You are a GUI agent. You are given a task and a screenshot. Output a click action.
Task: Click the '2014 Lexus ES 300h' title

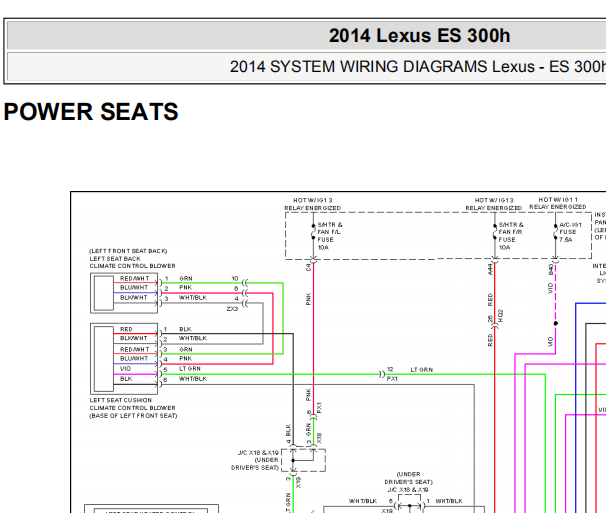[419, 36]
